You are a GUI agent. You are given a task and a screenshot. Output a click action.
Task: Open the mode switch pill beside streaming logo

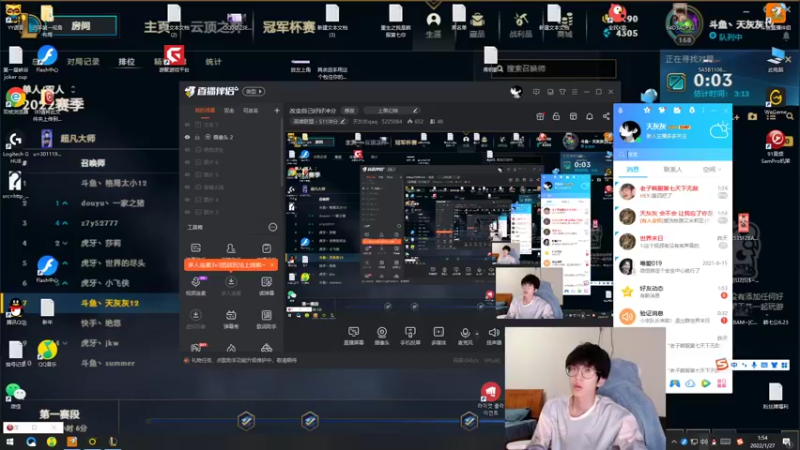pos(254,91)
